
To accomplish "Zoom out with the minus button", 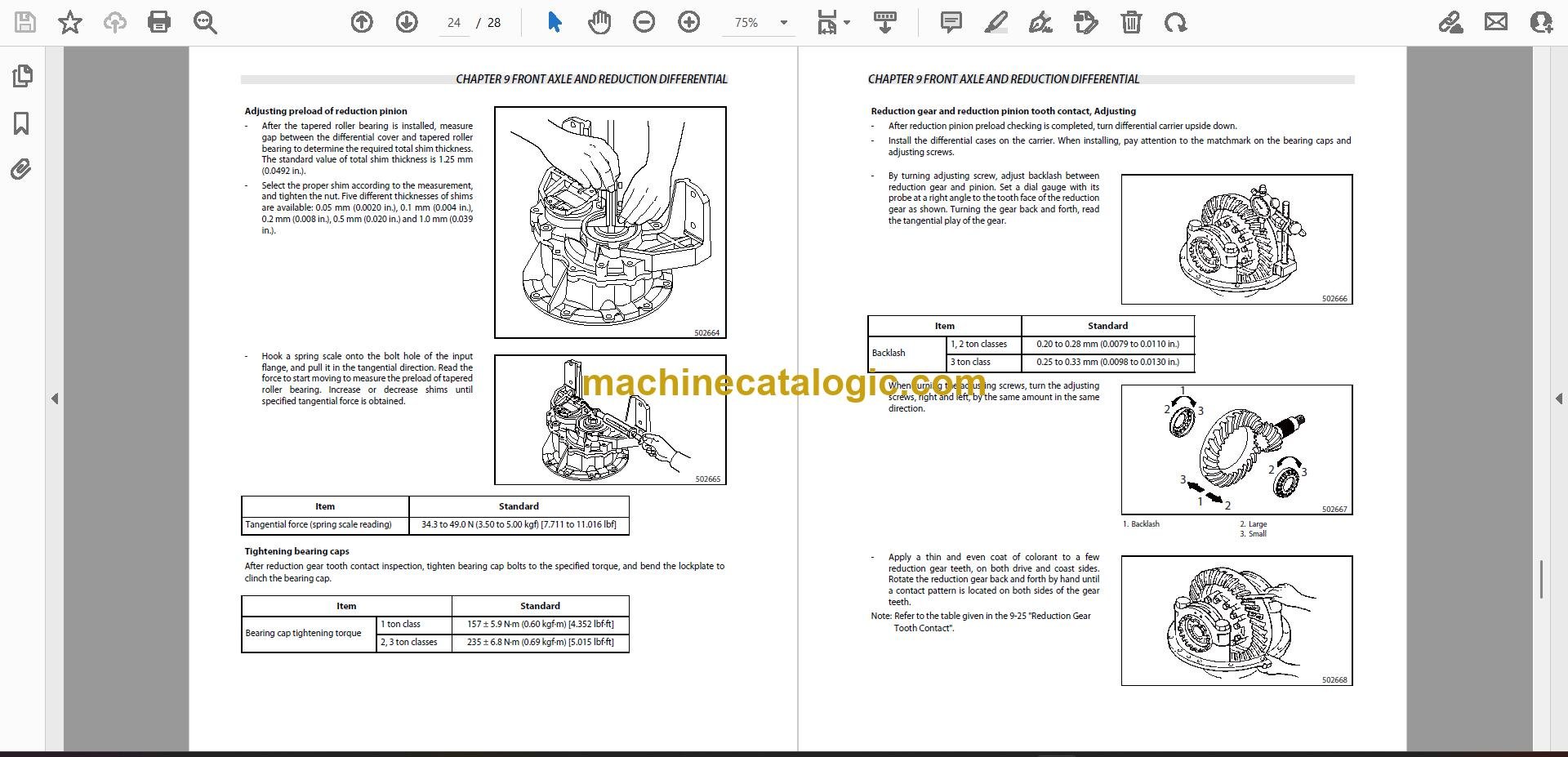I will (x=644, y=22).
